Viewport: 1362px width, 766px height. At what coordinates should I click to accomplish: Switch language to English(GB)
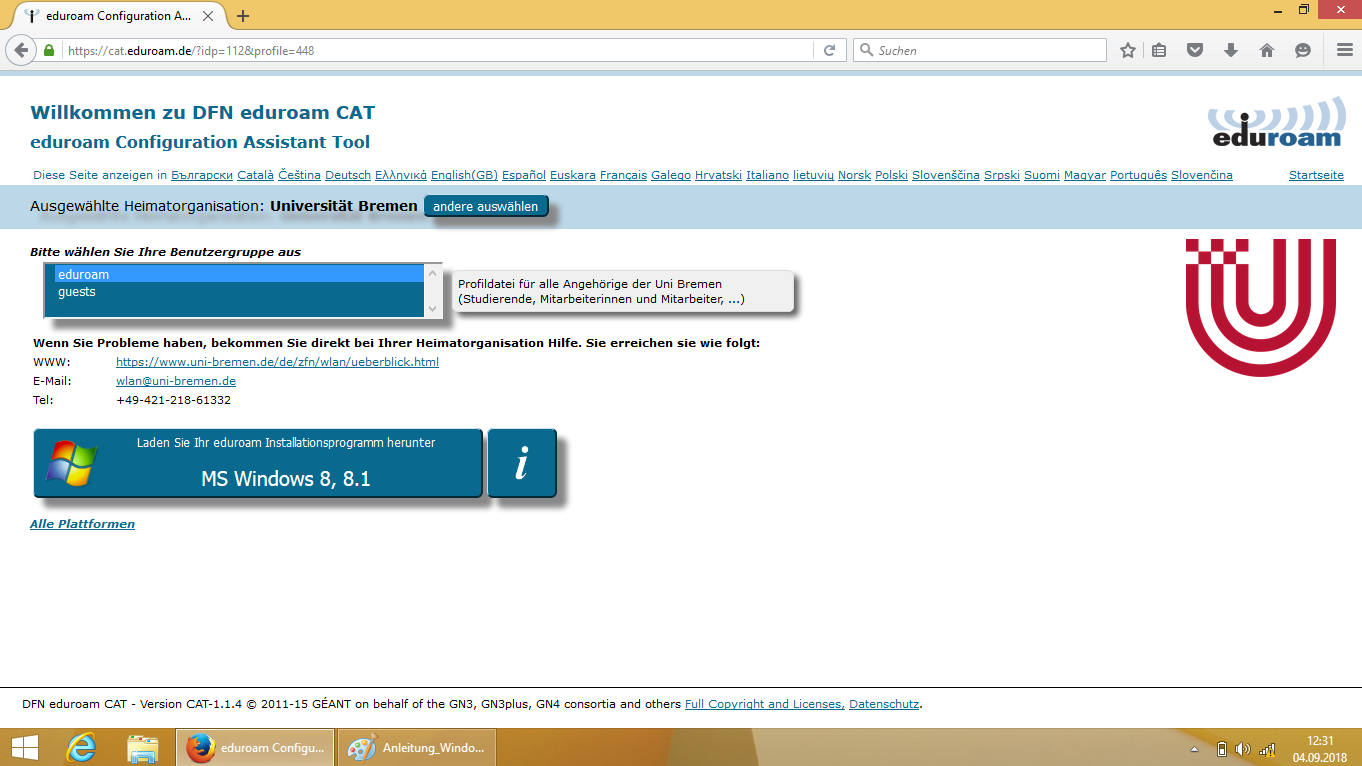coord(464,175)
